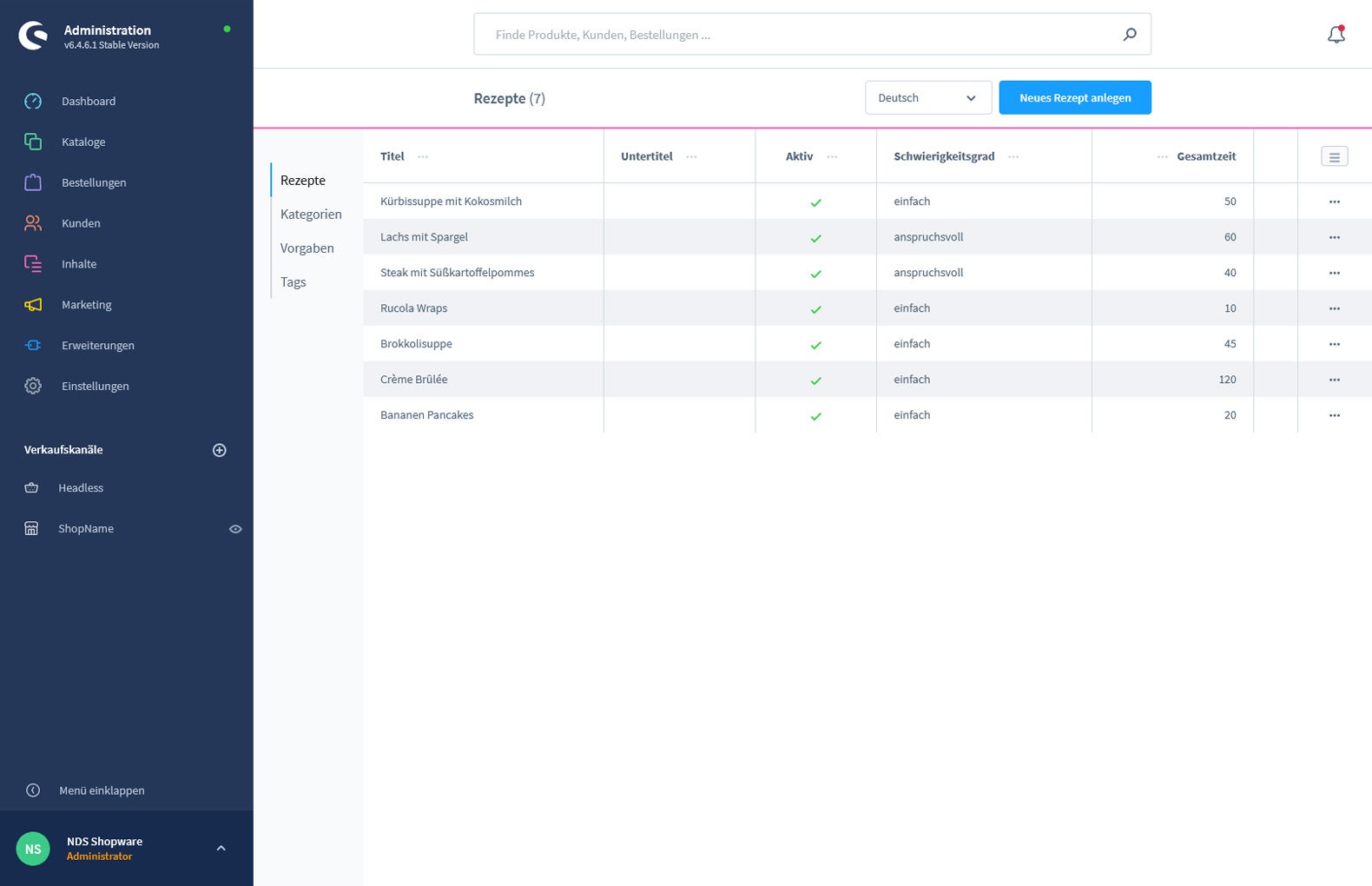Open grid column settings list icon
The width and height of the screenshot is (1372, 886).
(x=1335, y=157)
